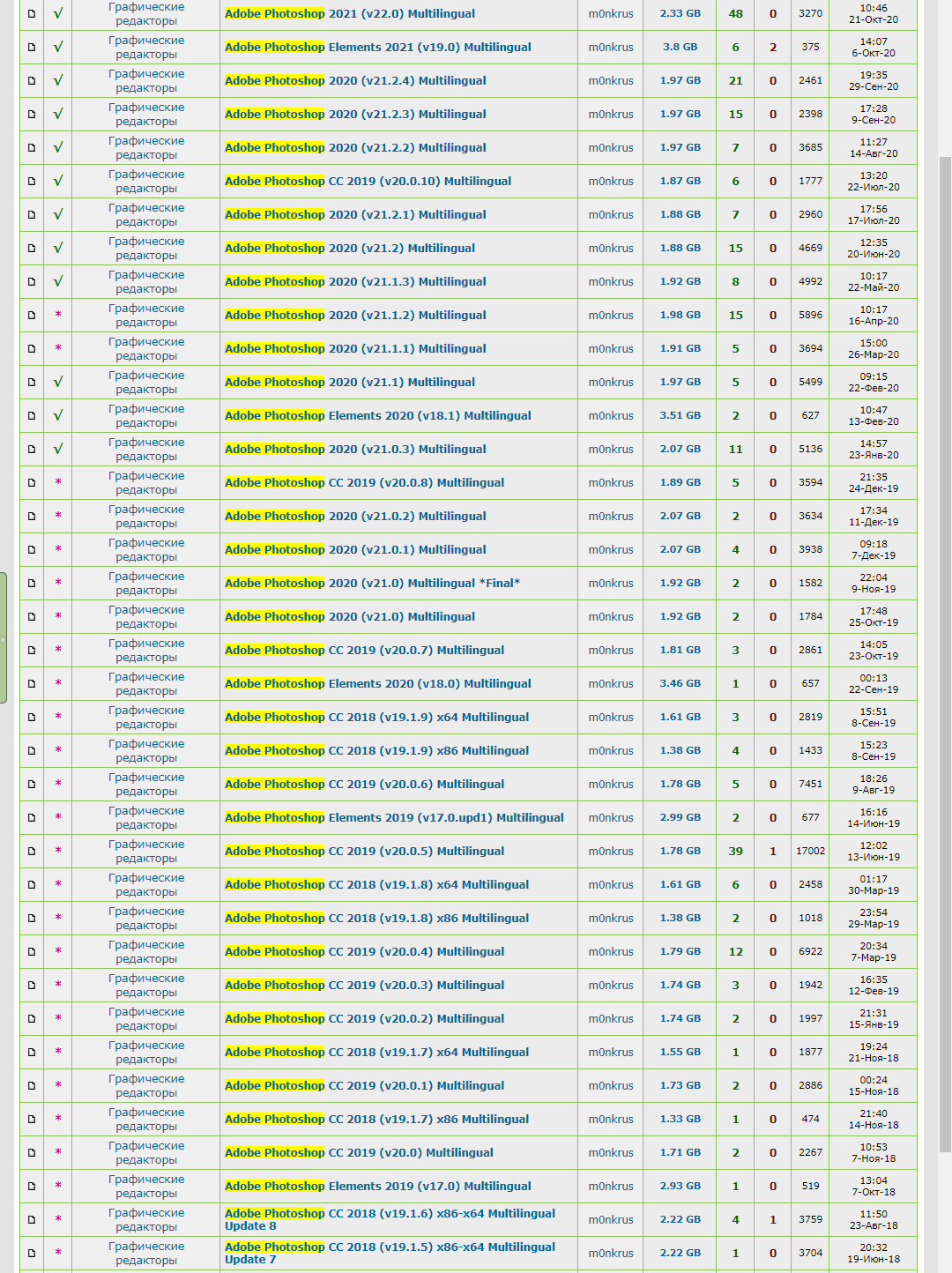Click the document icon beside Photoshop 2020 (v21.2.4)
Image resolution: width=952 pixels, height=1273 pixels.
tap(32, 81)
